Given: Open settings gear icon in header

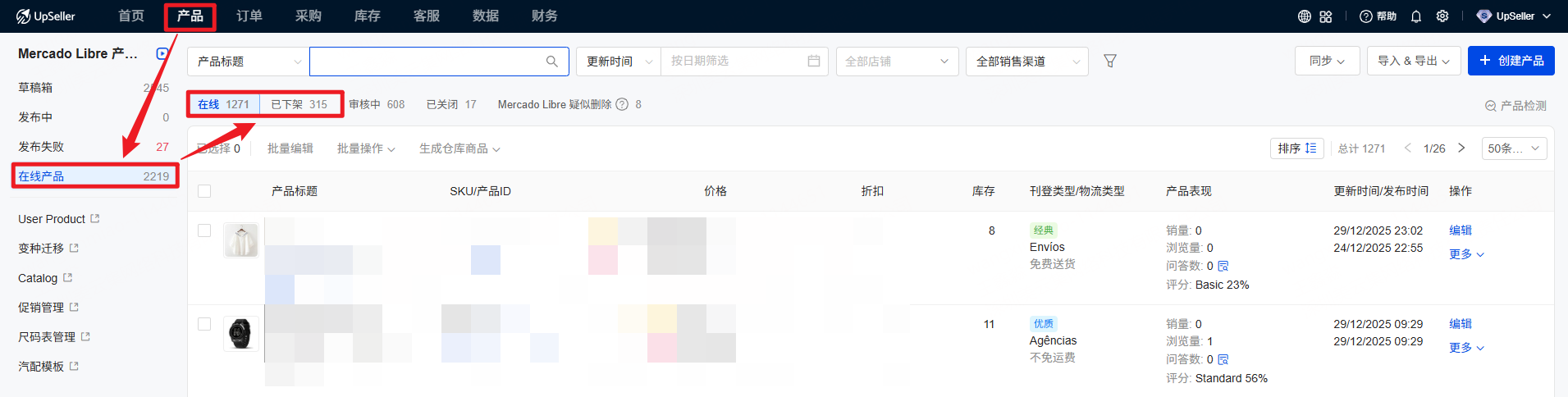Looking at the screenshot, I should tap(1442, 16).
